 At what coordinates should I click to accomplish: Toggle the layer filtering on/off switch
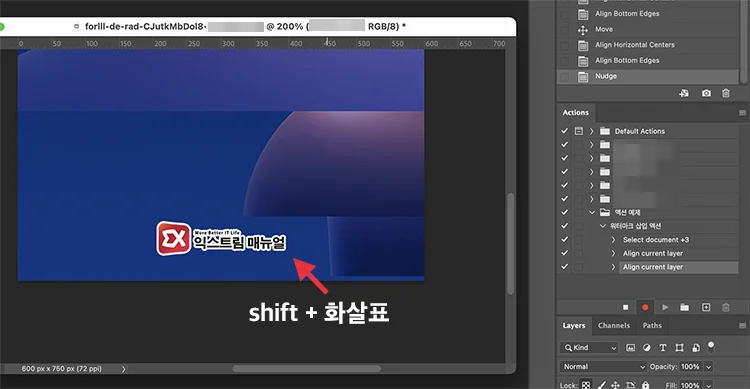[x=711, y=347]
